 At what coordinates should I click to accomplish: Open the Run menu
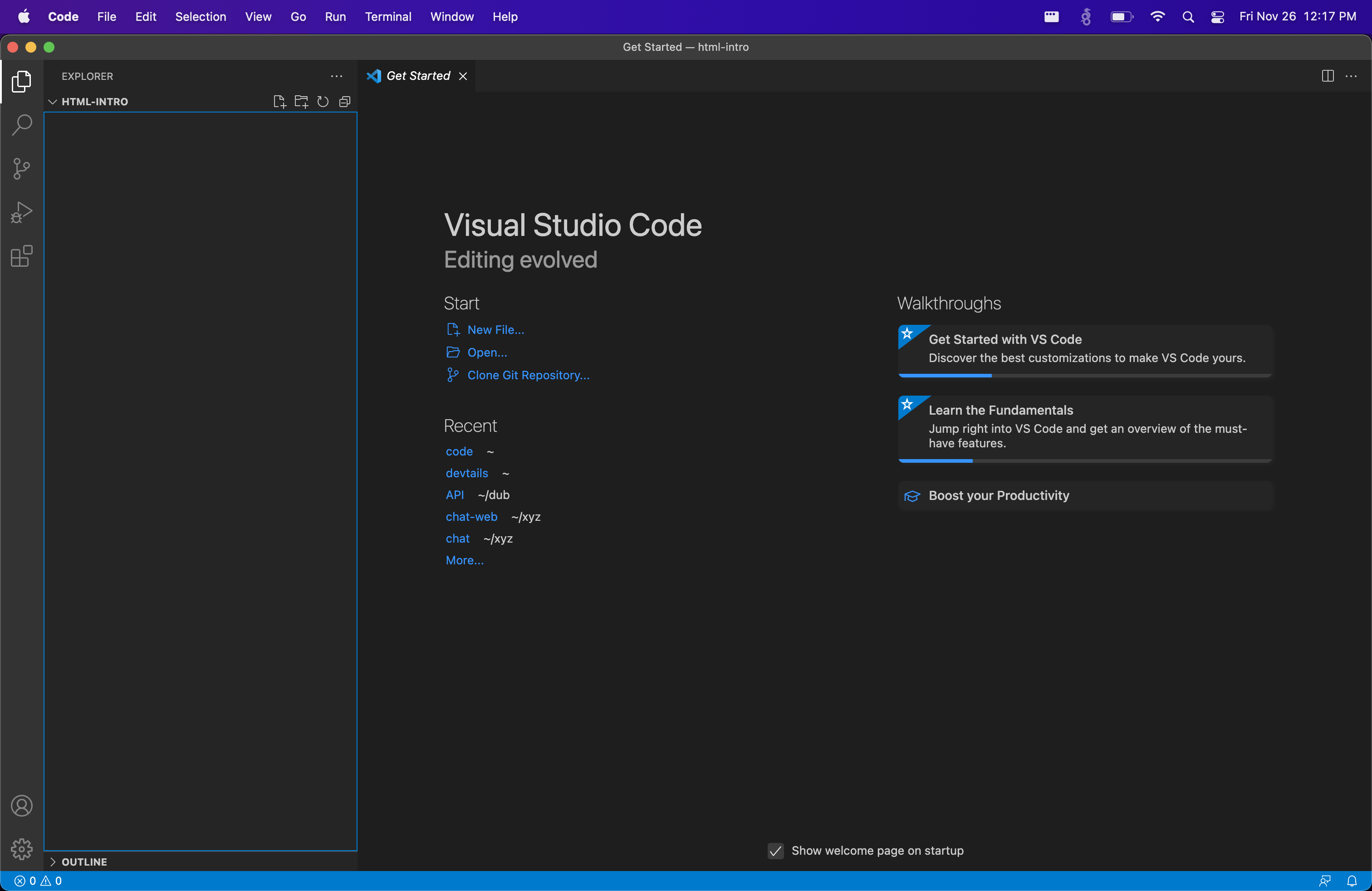click(x=335, y=17)
